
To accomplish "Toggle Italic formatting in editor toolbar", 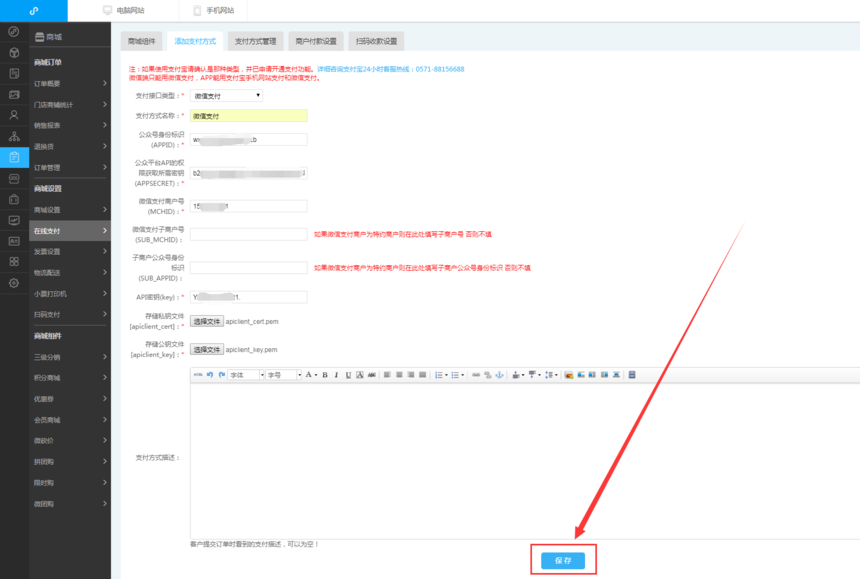I will (x=336, y=374).
